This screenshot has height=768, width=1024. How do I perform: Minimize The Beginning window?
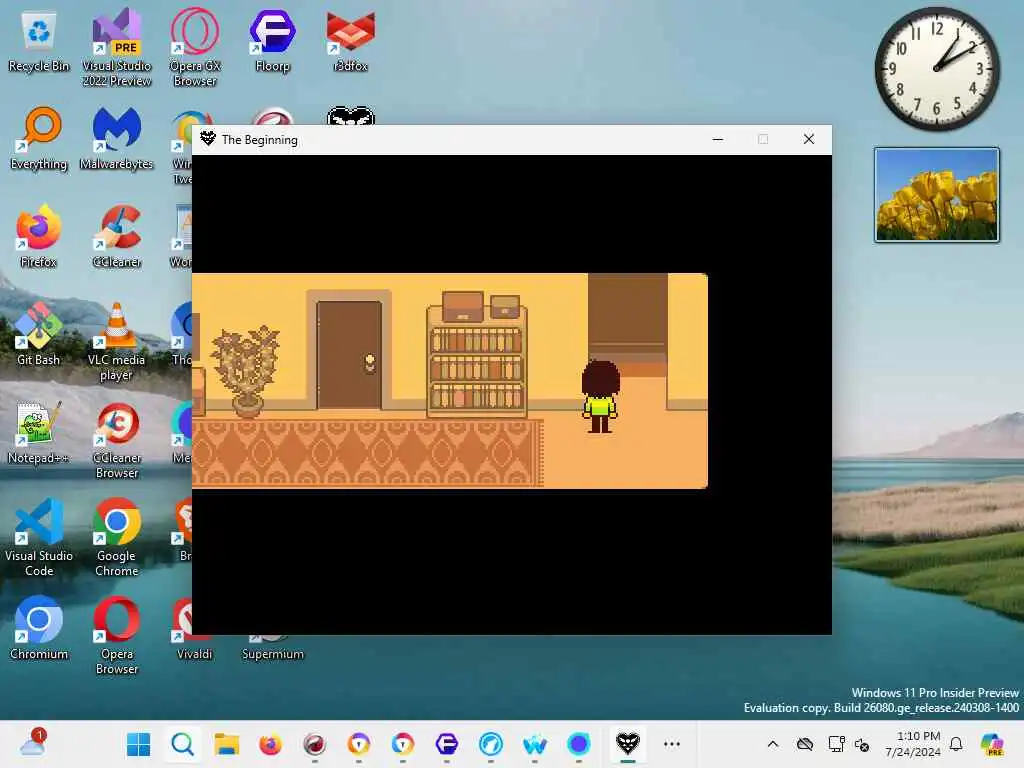[718, 139]
